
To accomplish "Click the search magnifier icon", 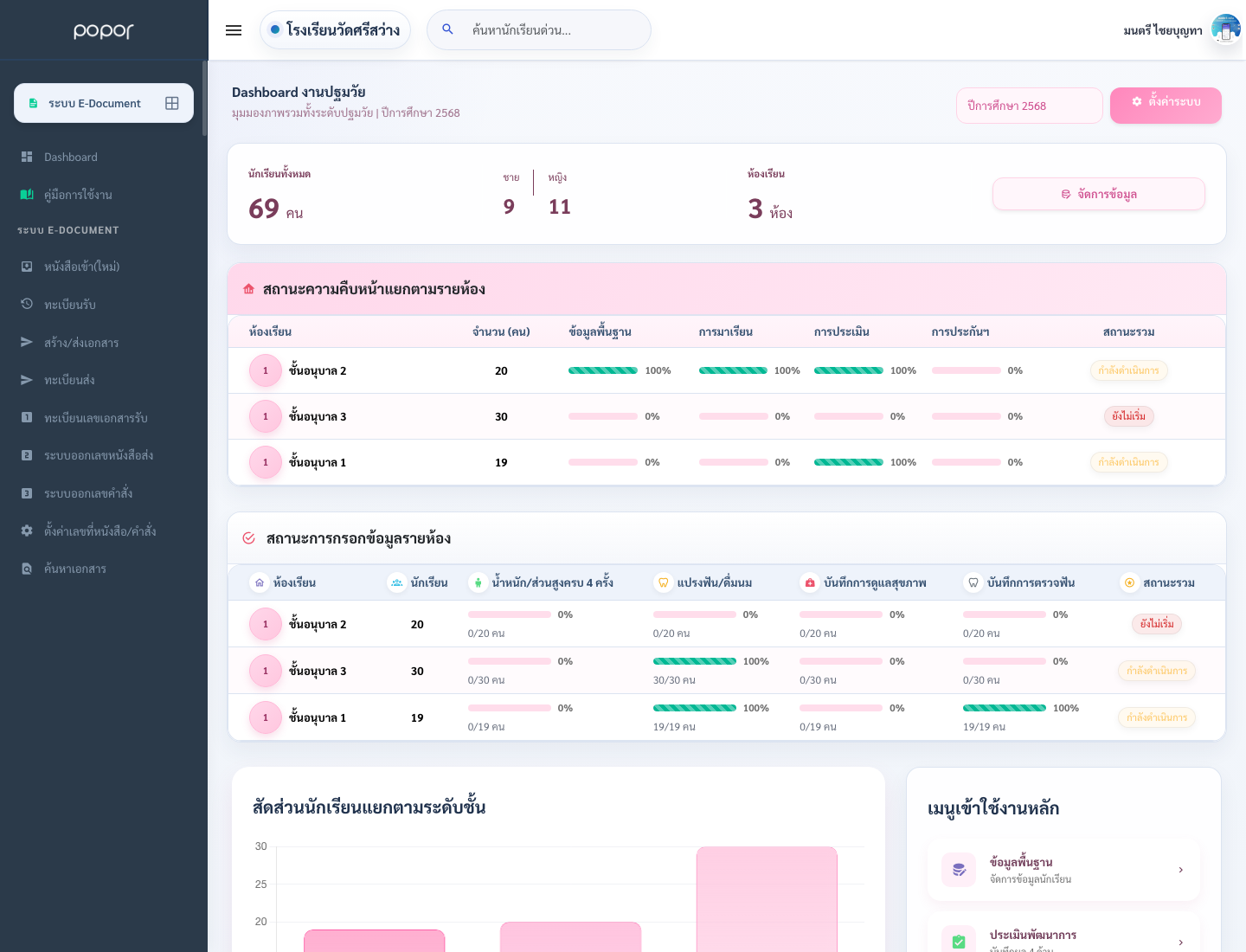I will pos(447,29).
